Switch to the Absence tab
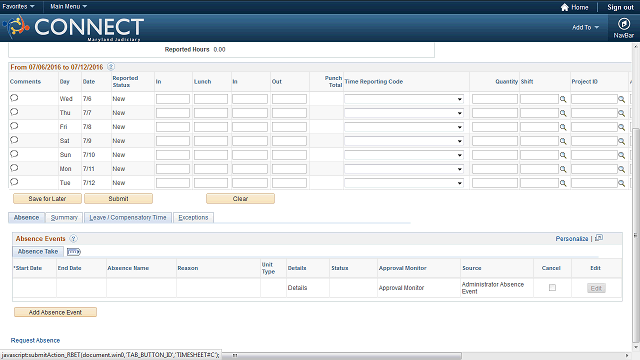640x360 pixels. (x=27, y=218)
